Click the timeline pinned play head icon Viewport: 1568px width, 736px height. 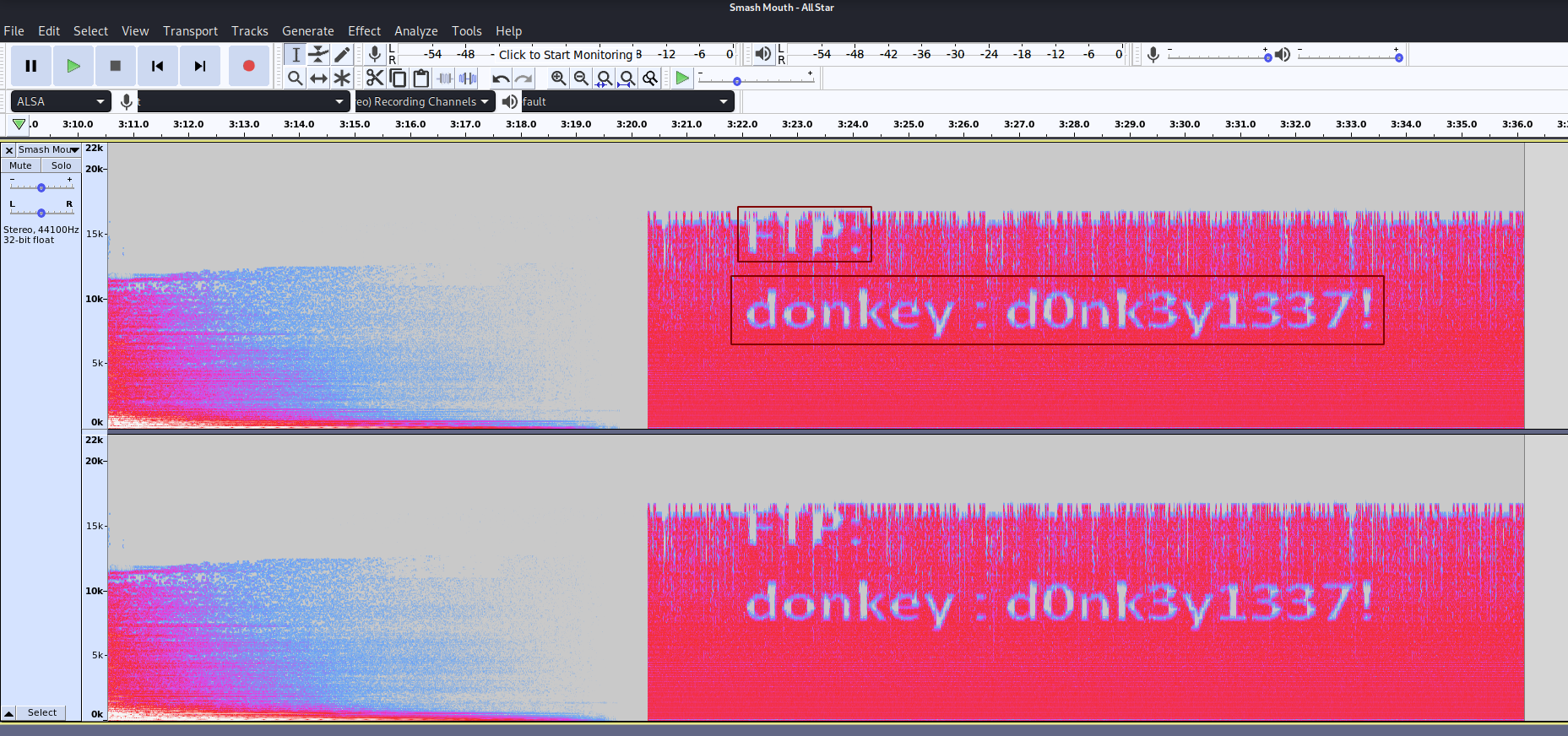coord(19,124)
